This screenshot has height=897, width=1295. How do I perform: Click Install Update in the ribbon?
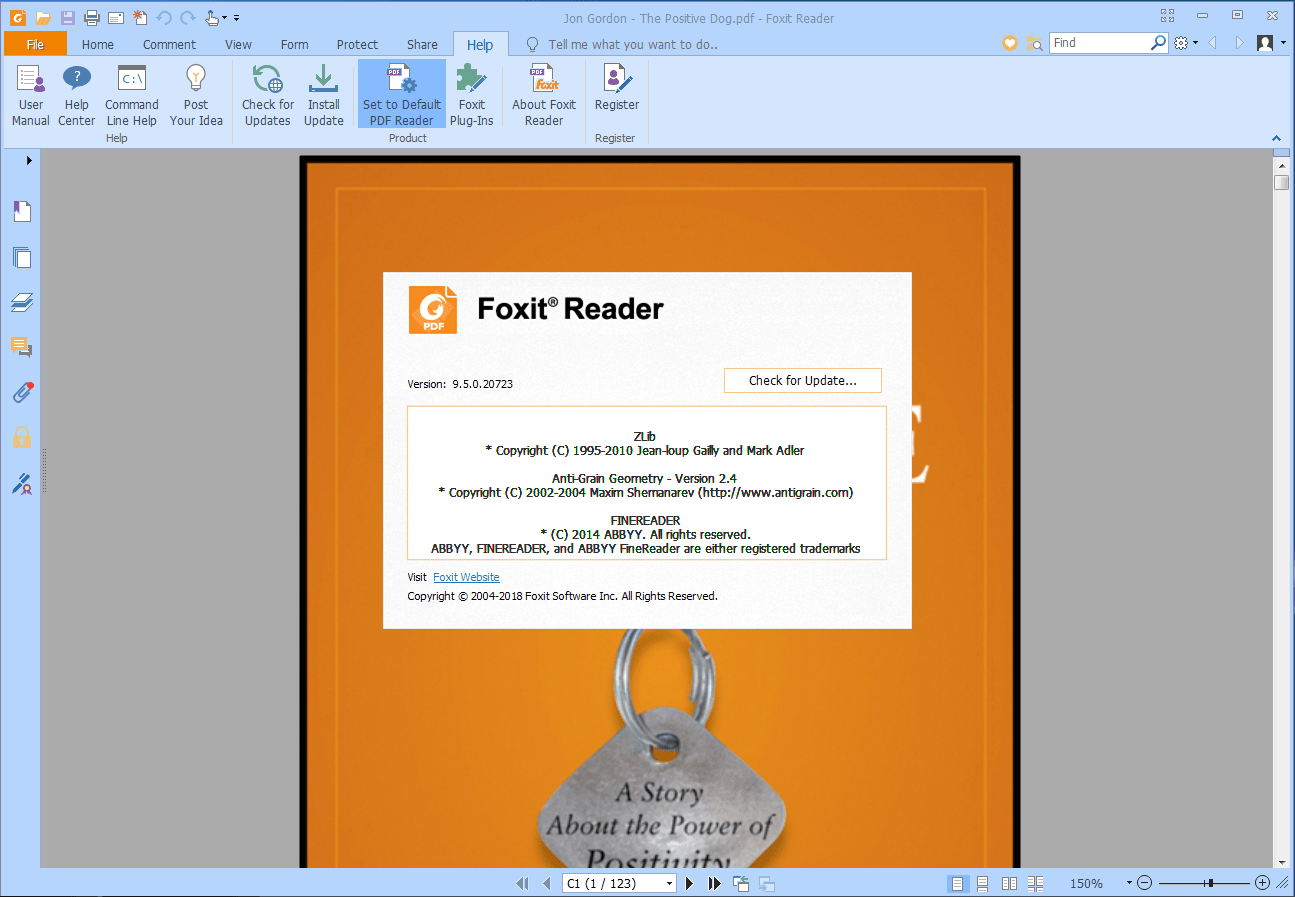[324, 96]
